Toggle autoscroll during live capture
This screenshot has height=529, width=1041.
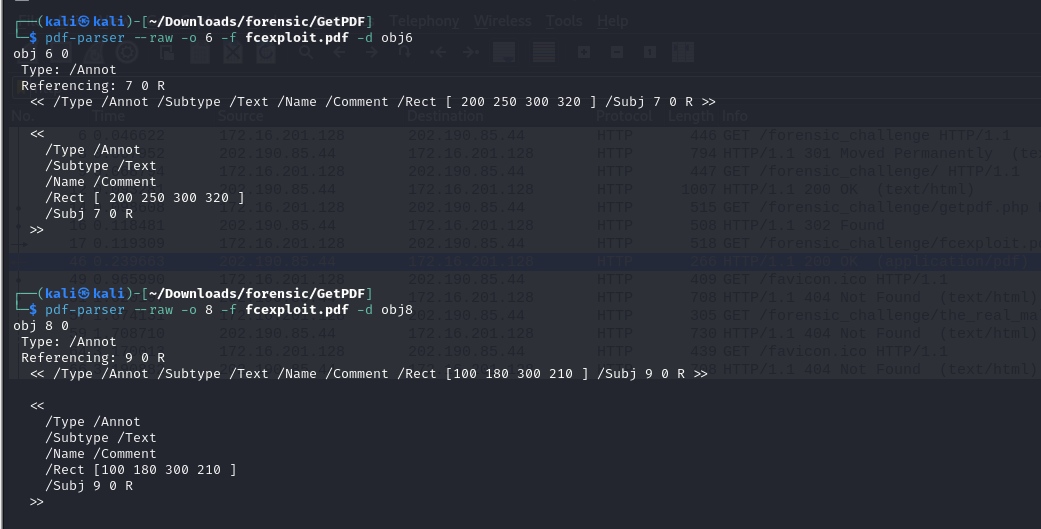coord(505,52)
